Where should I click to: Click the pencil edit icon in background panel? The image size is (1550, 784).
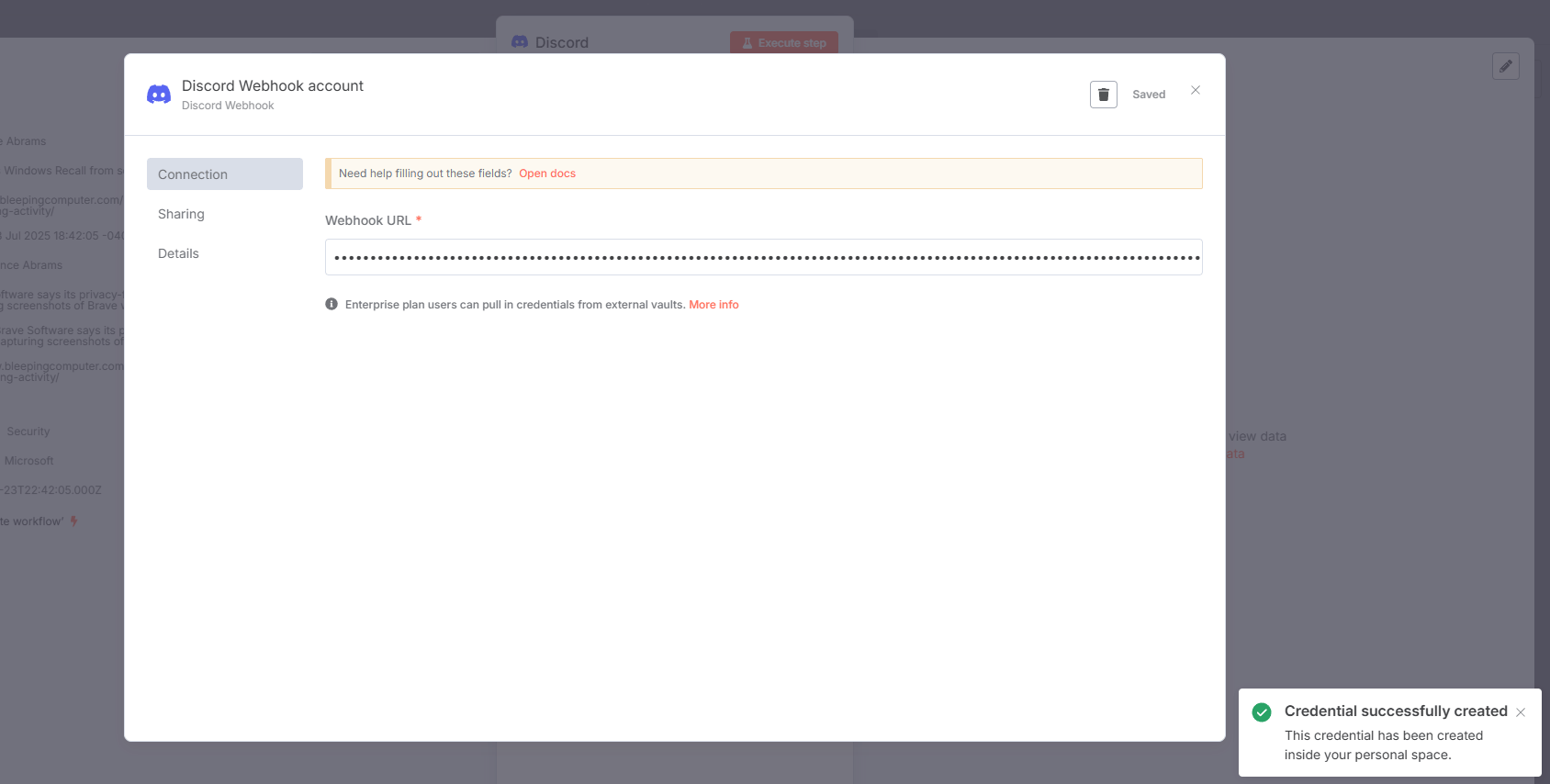(1506, 66)
